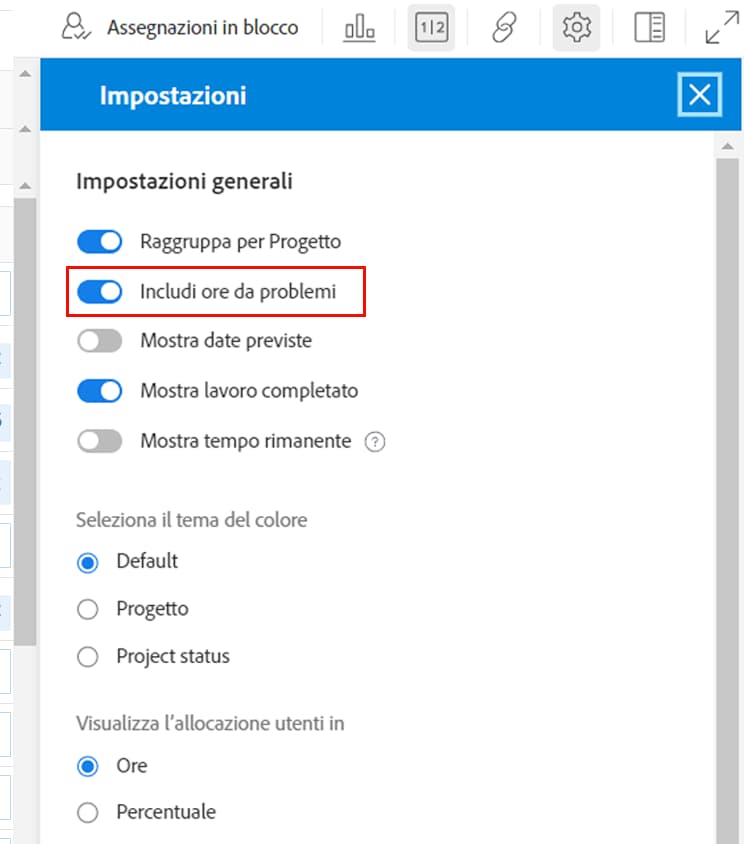Click the 1|2 allocations display icon
Viewport: 744px width, 844px height.
[431, 27]
